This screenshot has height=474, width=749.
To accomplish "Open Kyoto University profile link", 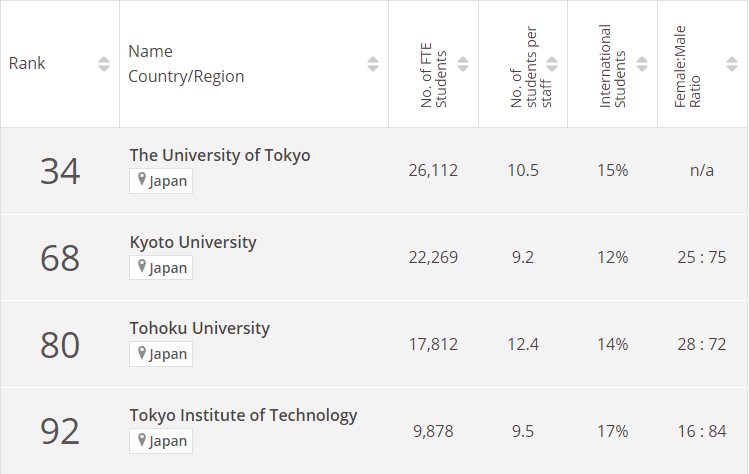I will coord(193,242).
